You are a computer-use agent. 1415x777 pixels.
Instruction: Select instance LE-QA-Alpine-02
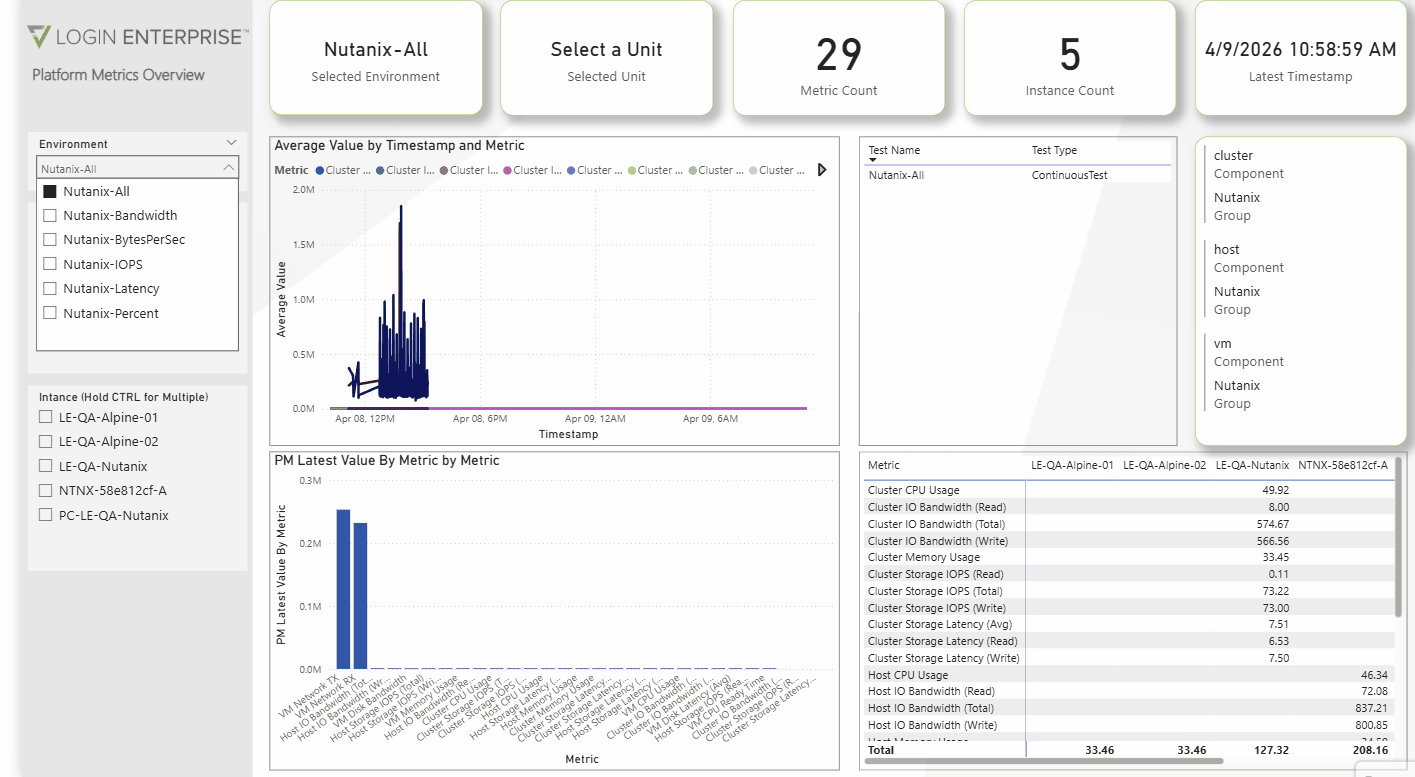click(x=45, y=441)
